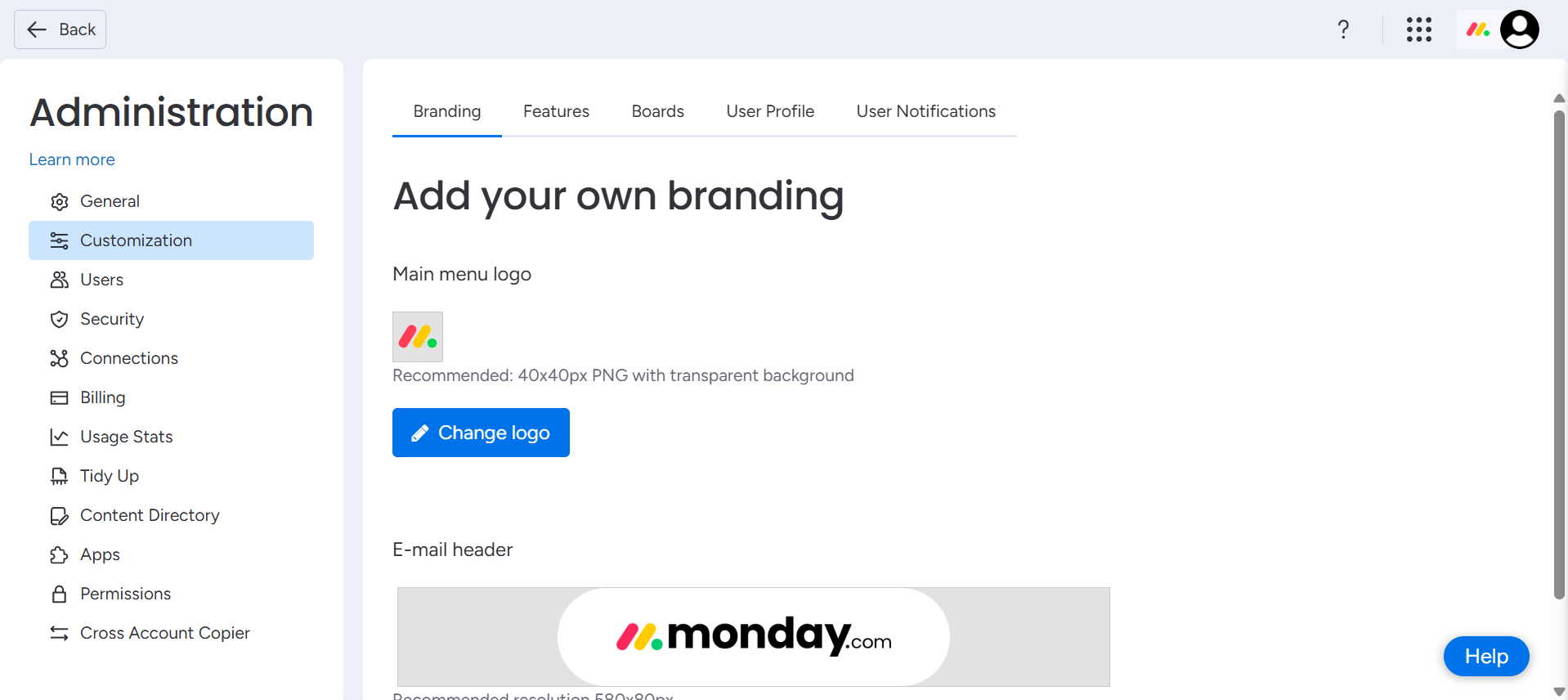The height and width of the screenshot is (700, 1568).
Task: Select the Cross Account Copier icon
Action: click(59, 633)
